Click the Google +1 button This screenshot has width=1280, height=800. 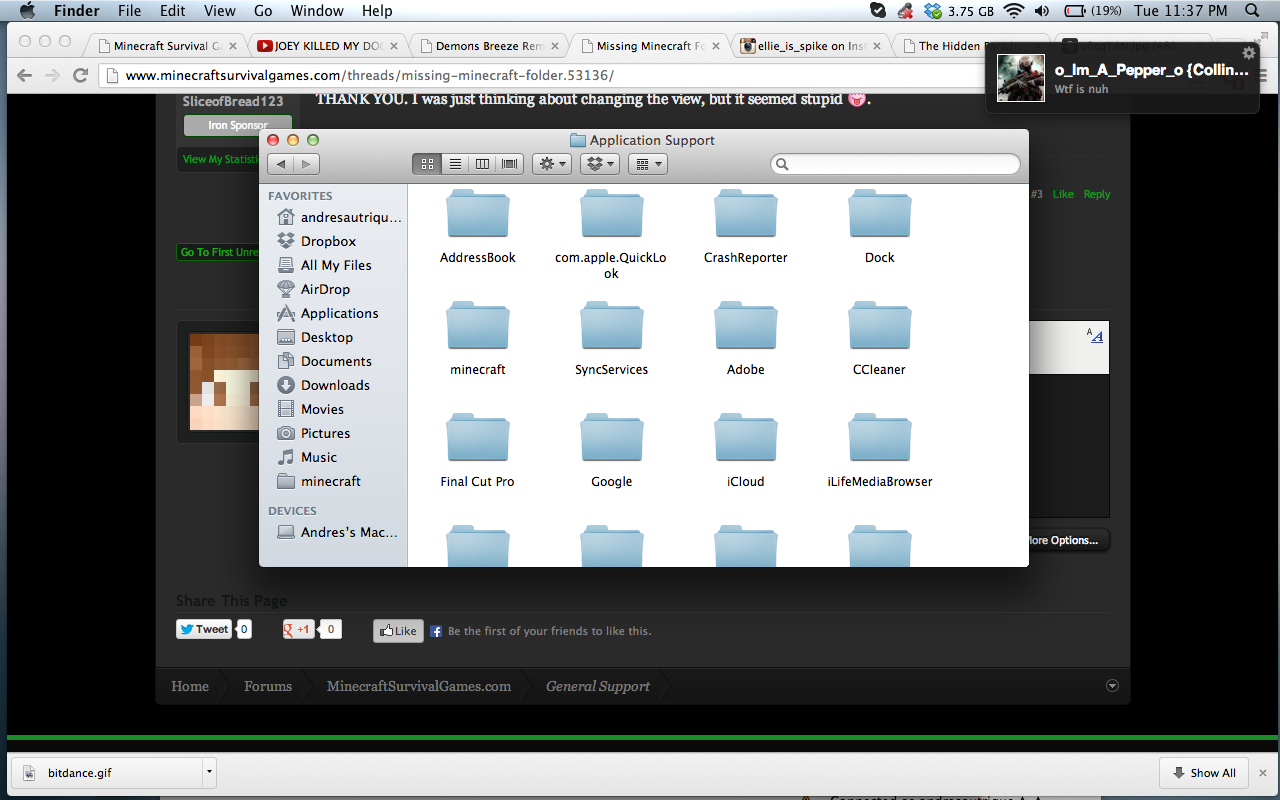[x=299, y=629]
